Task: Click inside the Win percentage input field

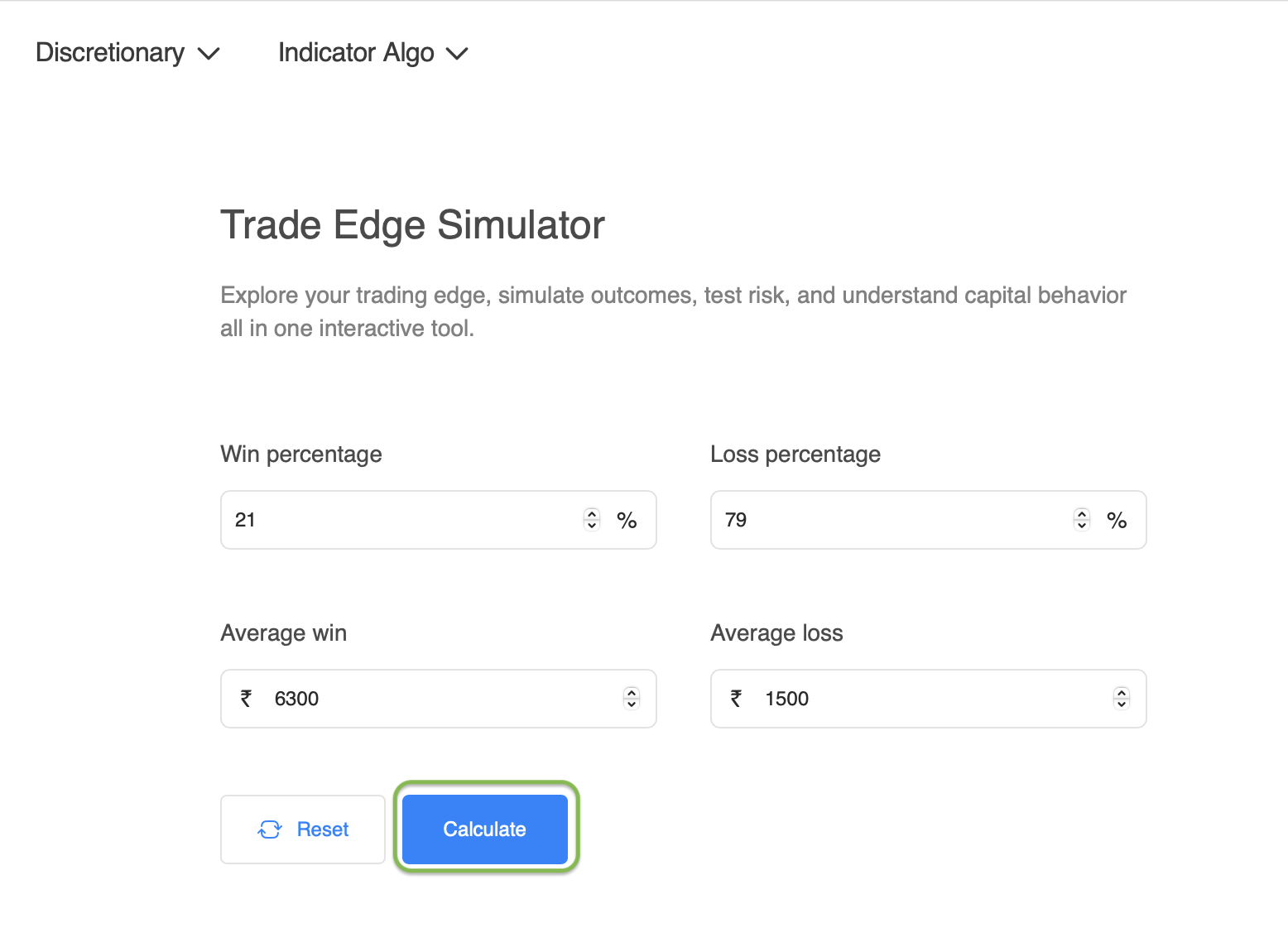Action: tap(372, 520)
